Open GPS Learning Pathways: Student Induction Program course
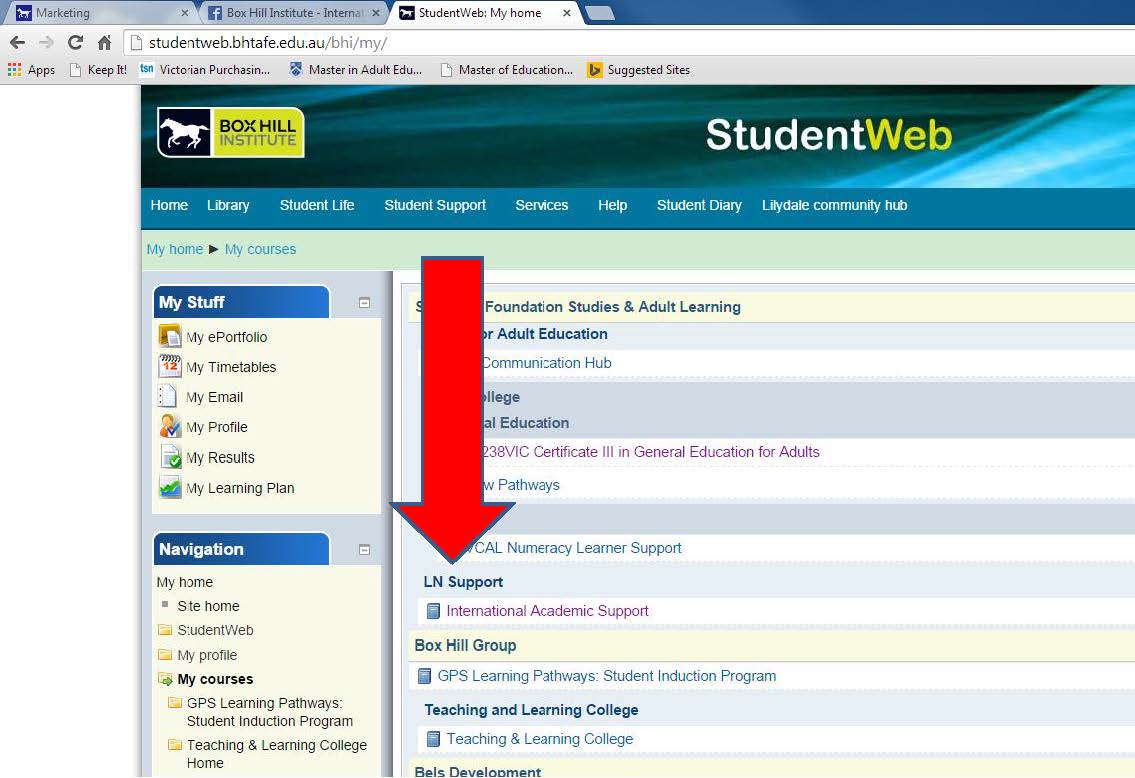 pos(607,676)
